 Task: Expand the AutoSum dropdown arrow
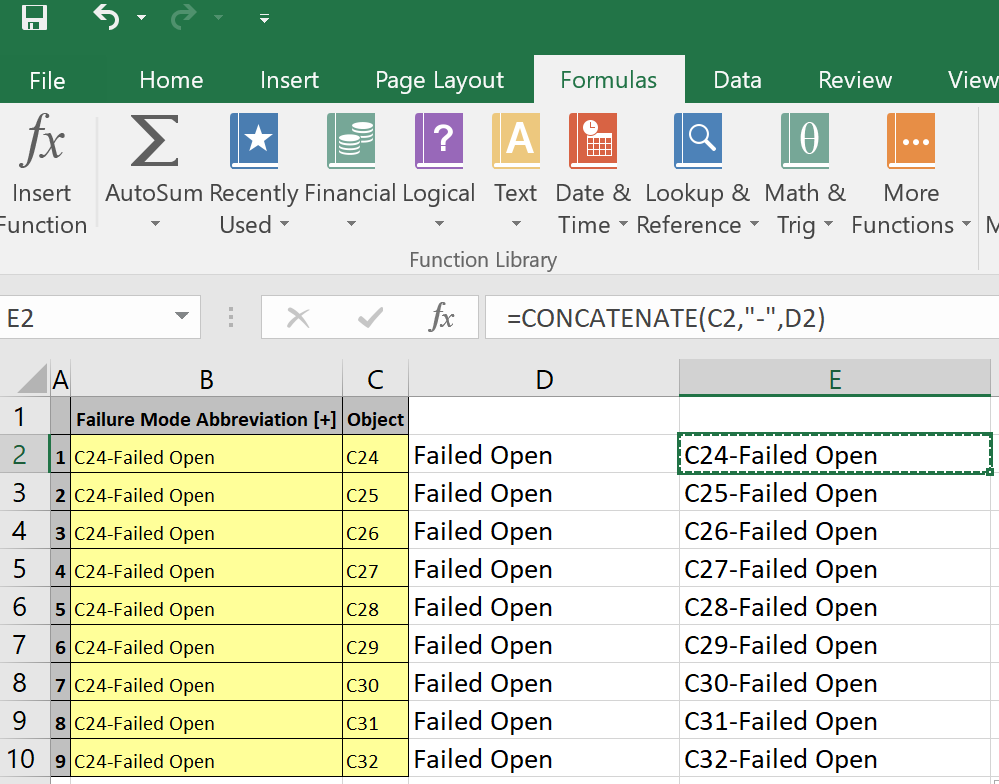coord(155,224)
